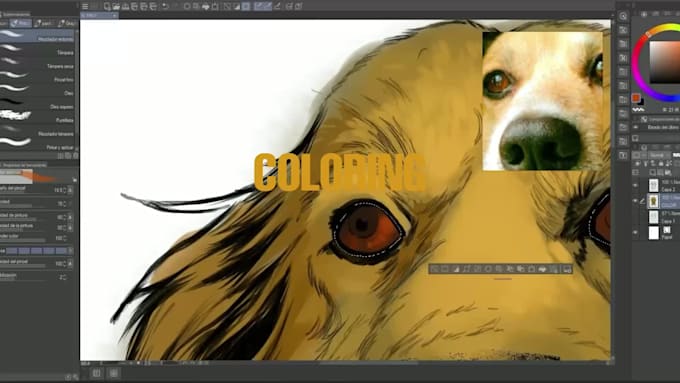
Task: Toggle the first Snap to ruler icon
Action: coord(258,6)
